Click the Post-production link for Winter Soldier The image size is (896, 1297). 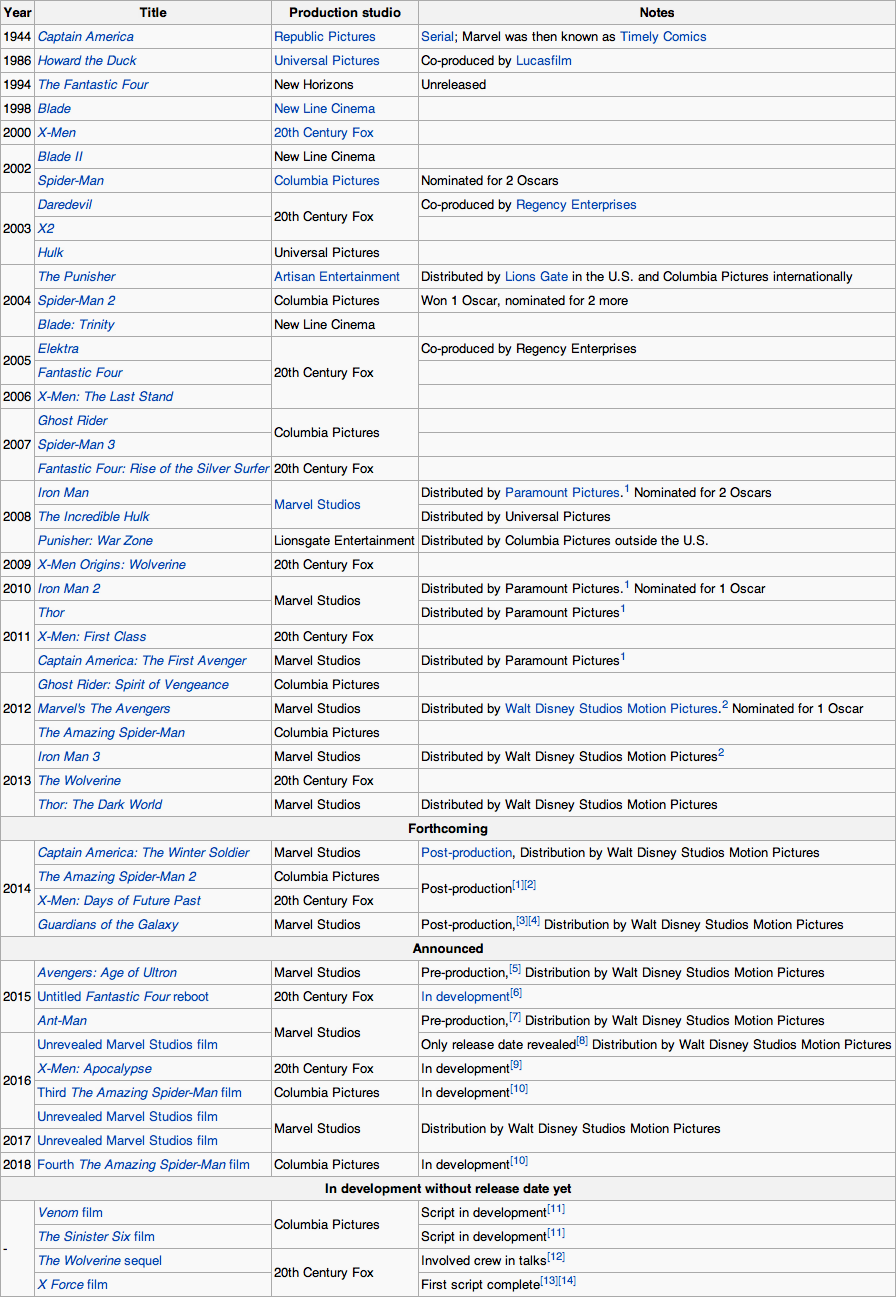pos(466,853)
